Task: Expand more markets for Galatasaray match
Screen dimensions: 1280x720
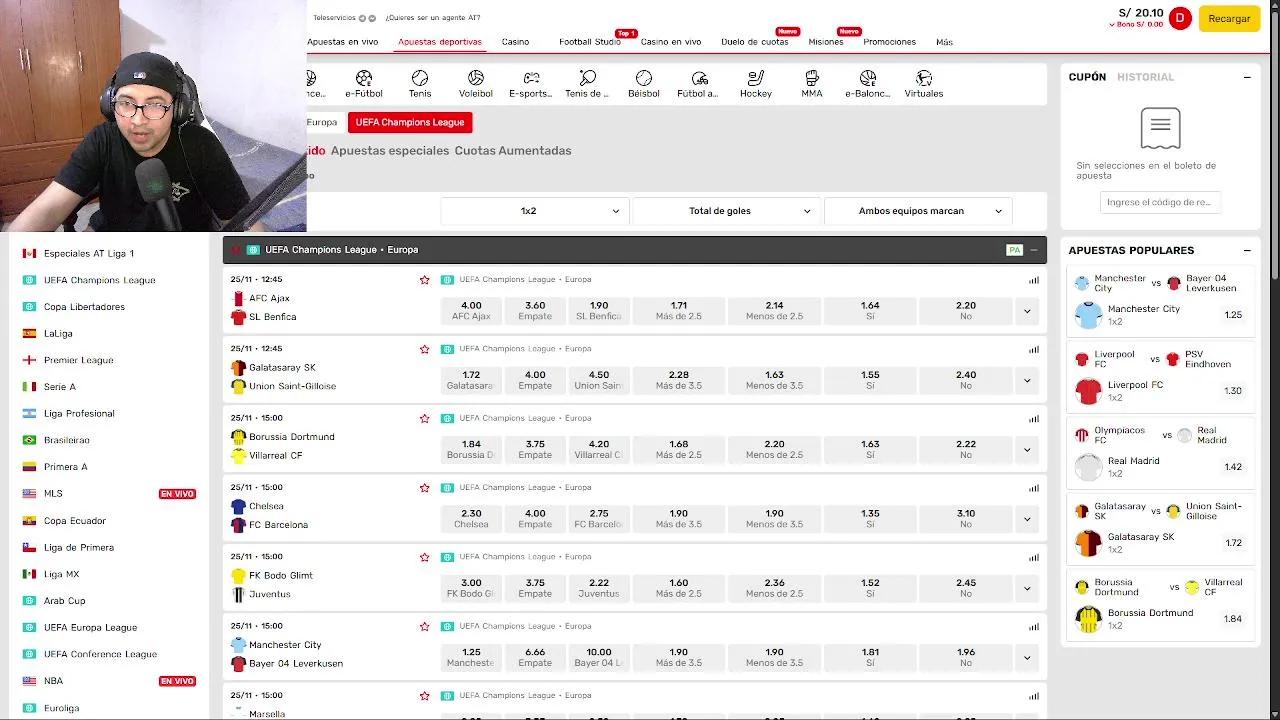Action: click(x=1027, y=380)
